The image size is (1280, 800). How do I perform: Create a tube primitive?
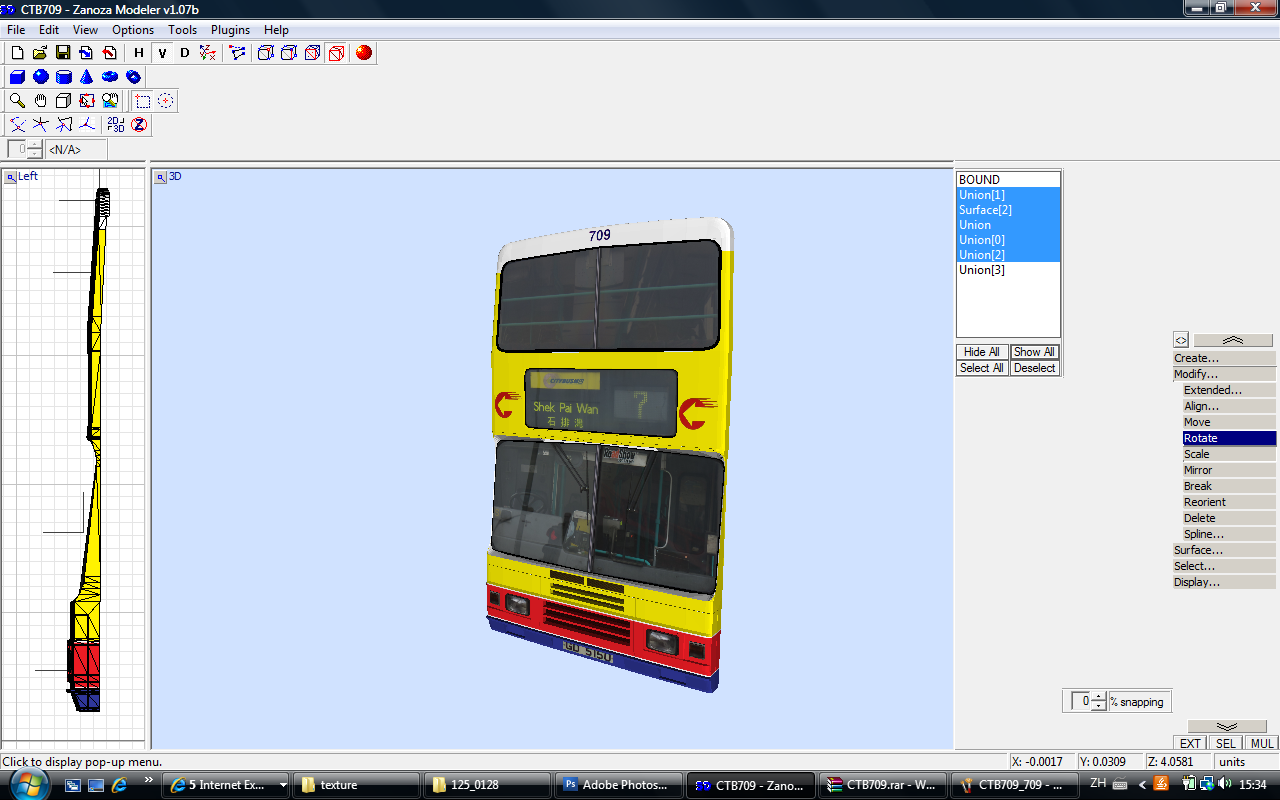[x=133, y=77]
